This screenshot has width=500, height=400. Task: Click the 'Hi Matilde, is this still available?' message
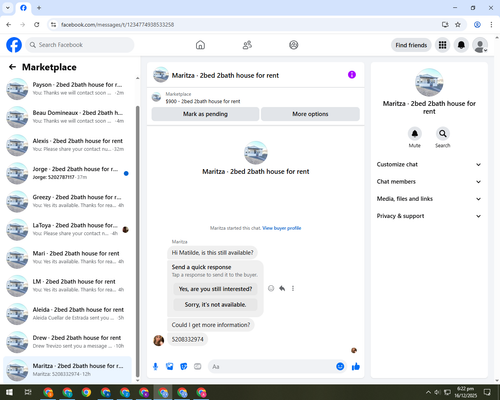coord(212,253)
